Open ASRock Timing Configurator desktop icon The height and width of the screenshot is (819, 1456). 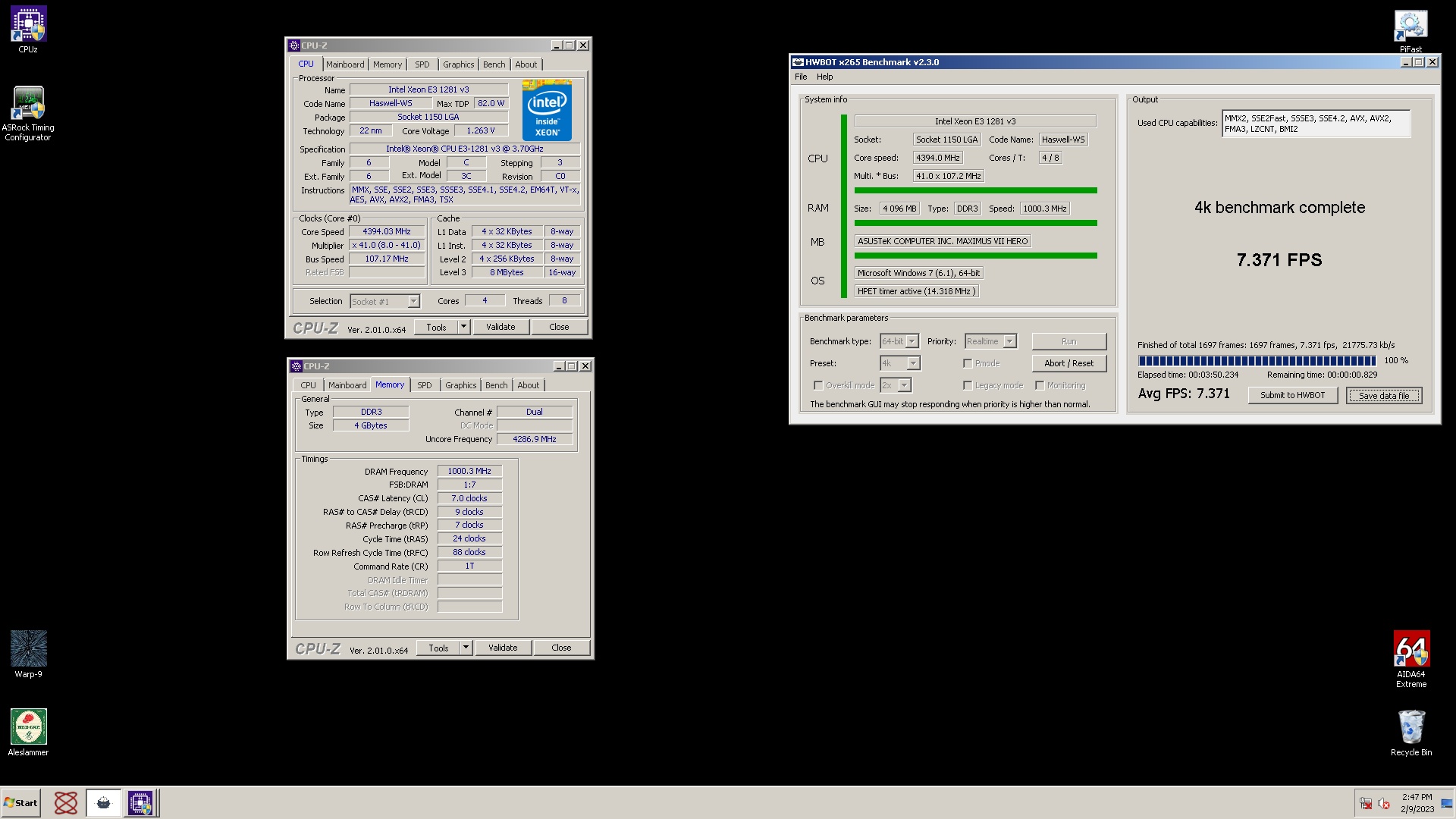[x=28, y=113]
